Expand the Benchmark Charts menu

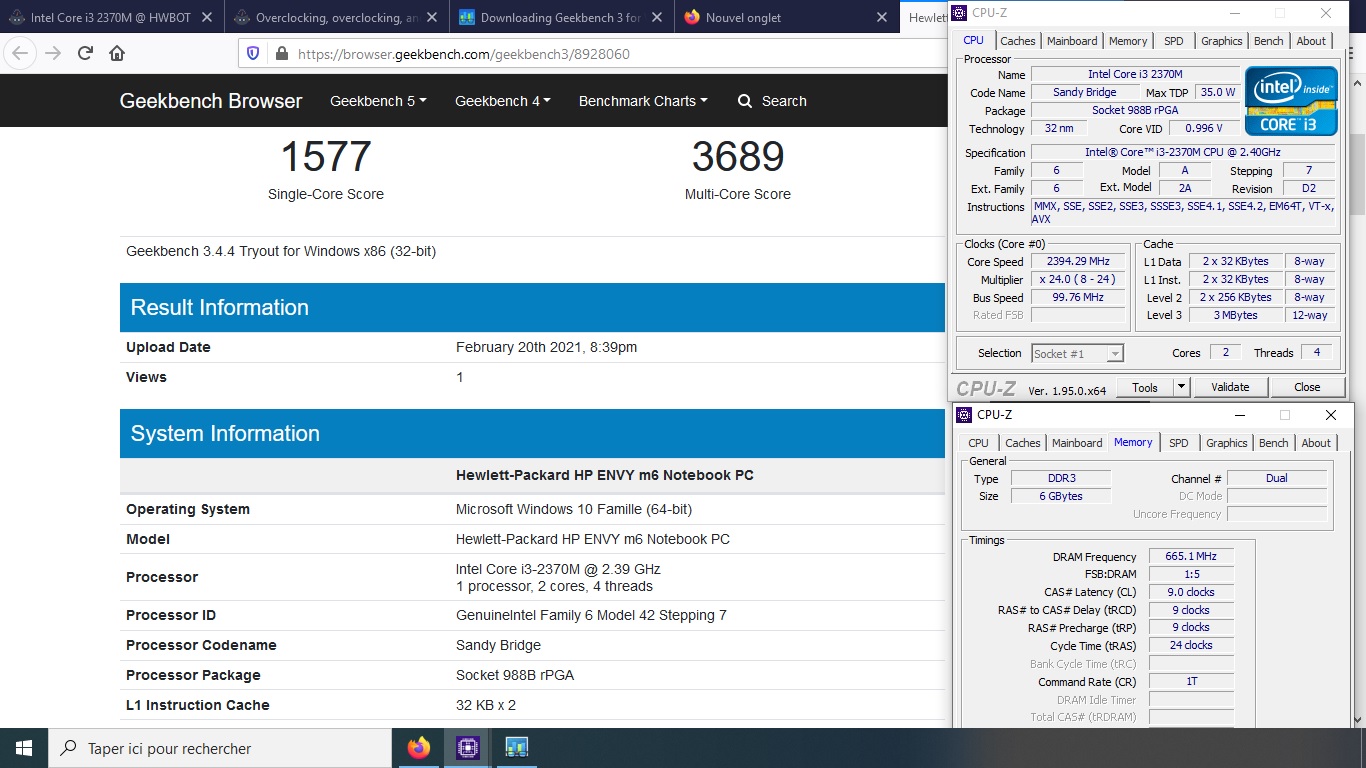click(643, 101)
